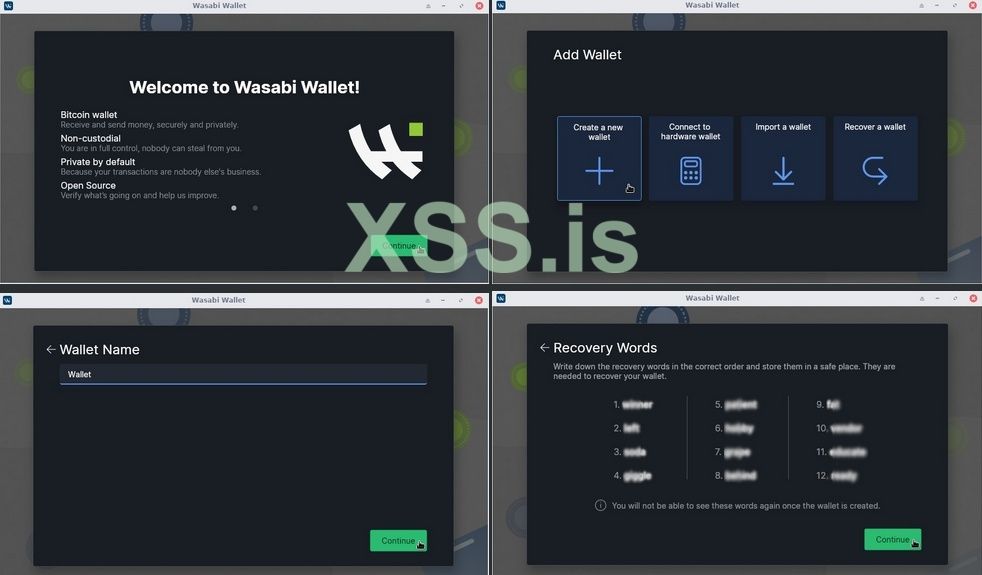Click the "Add Wallet" page title
Screen dimensions: 982x575
pos(587,54)
